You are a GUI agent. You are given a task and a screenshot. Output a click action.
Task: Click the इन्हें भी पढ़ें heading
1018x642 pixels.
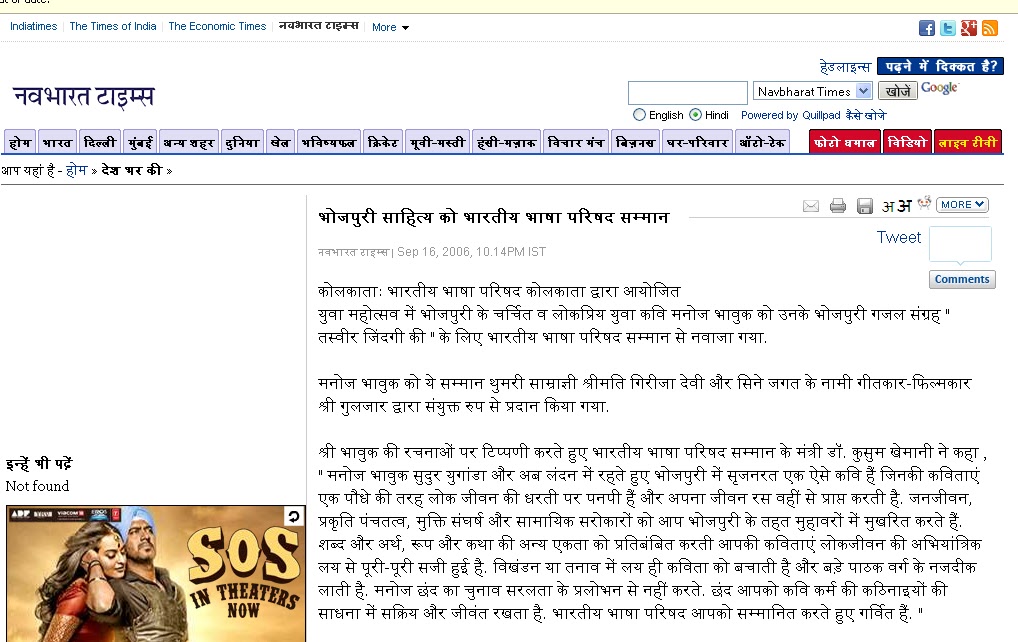pyautogui.click(x=39, y=463)
